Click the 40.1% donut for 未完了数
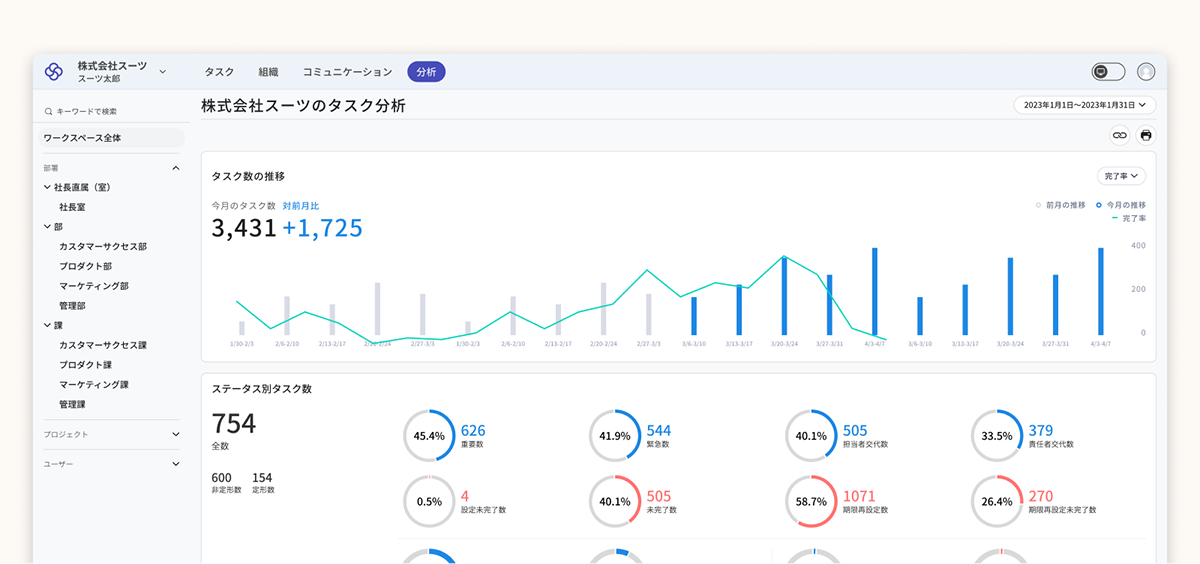The width and height of the screenshot is (1200, 564). (x=615, y=501)
